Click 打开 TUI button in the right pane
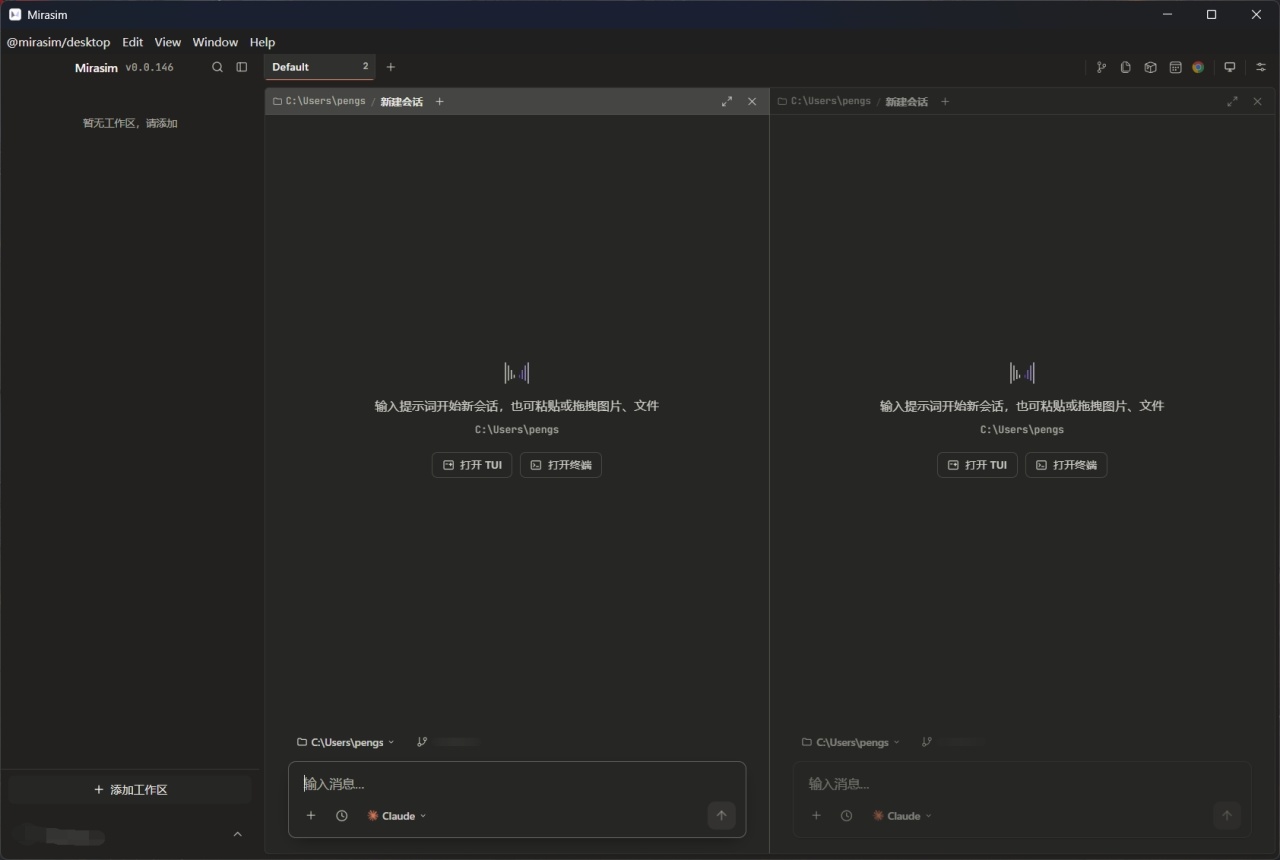This screenshot has width=1280, height=860. click(x=977, y=465)
